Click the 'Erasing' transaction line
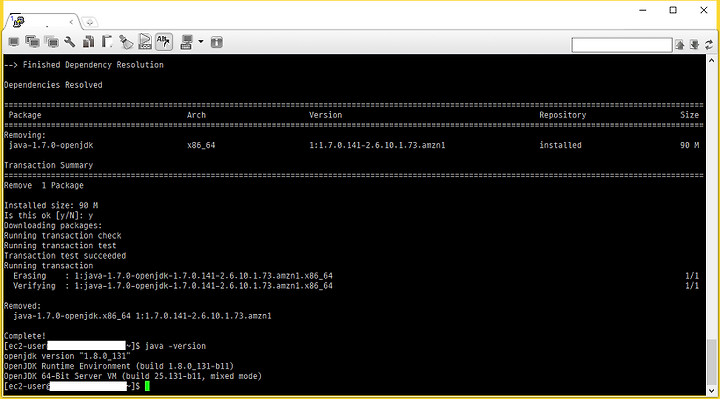 coord(173,276)
